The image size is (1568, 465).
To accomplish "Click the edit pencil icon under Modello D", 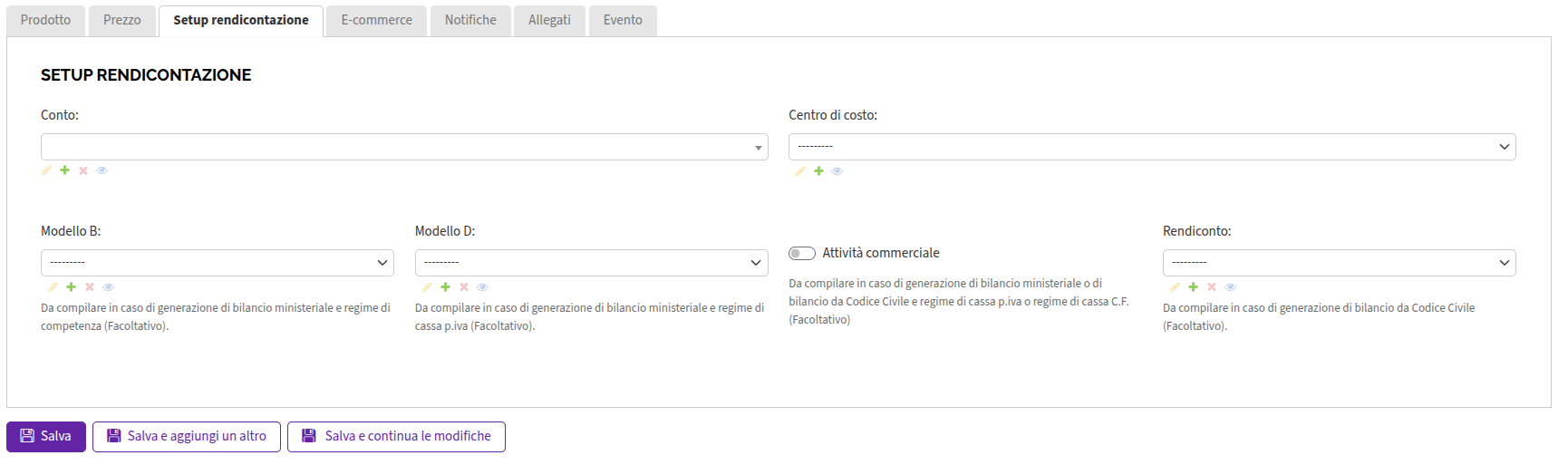I will [x=427, y=287].
